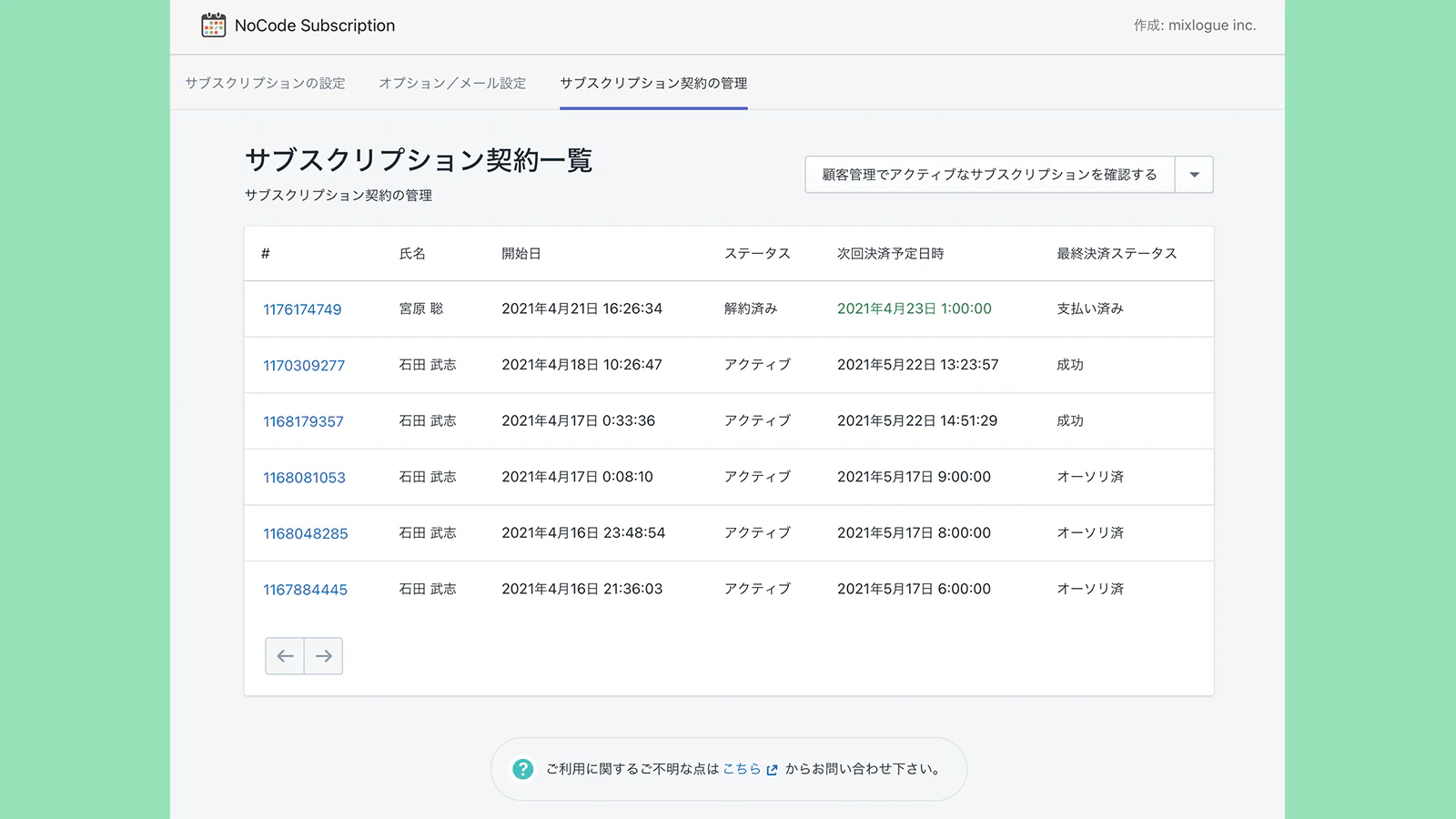The height and width of the screenshot is (819, 1456).
Task: Click the question mark help icon
Action: (523, 769)
